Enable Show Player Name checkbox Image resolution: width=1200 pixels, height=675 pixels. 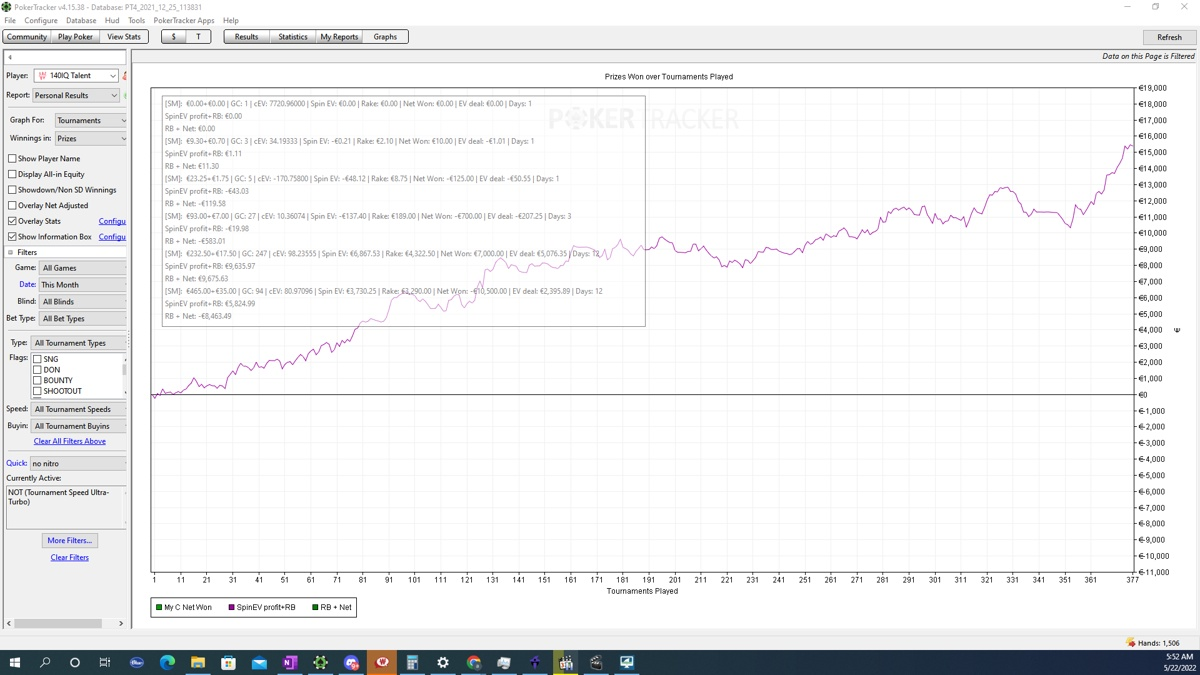click(12, 158)
